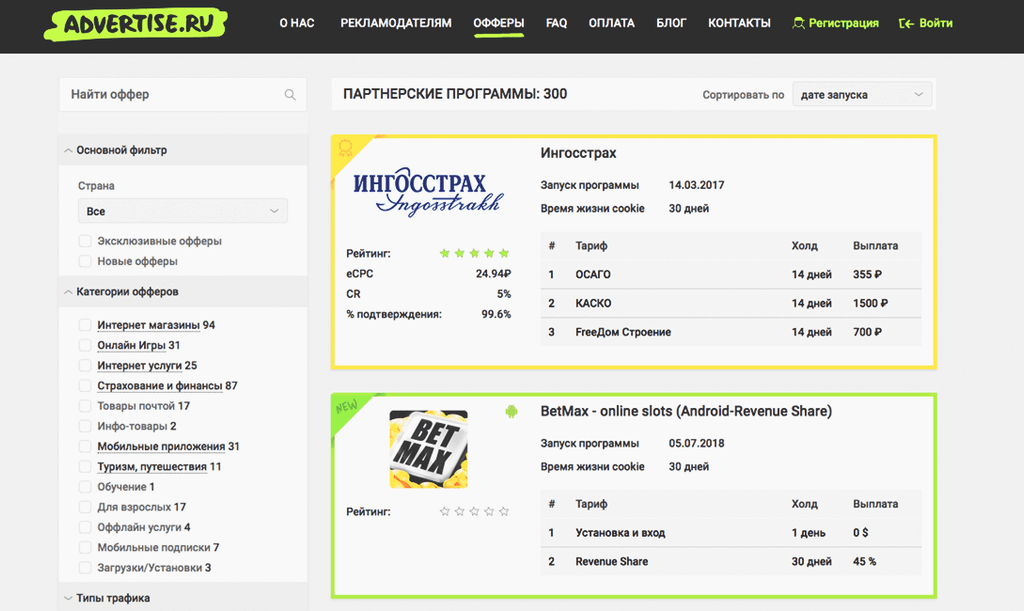Viewport: 1024px width, 611px height.
Task: Focus the Найти оффер search field
Action: [x=183, y=95]
